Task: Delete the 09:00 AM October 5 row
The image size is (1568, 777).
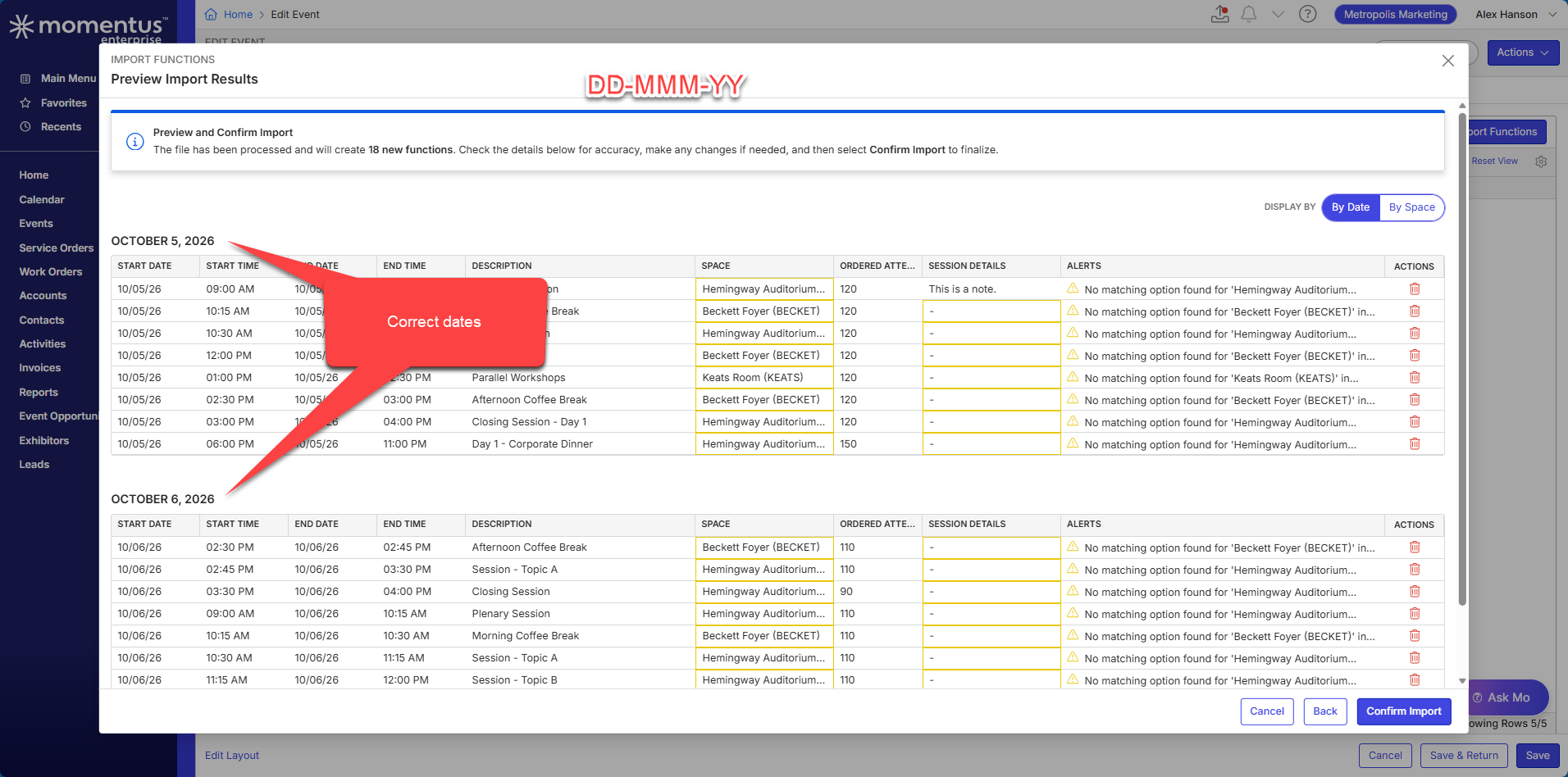Action: [1415, 289]
